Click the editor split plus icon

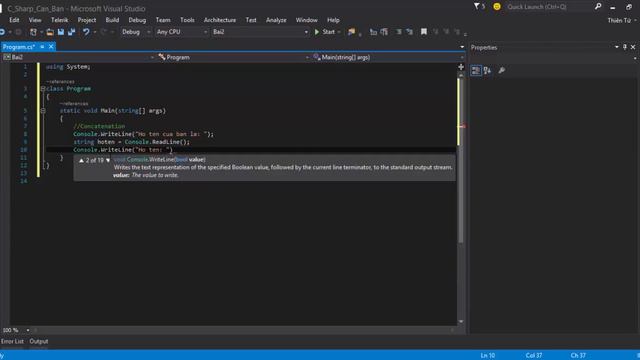click(461, 67)
